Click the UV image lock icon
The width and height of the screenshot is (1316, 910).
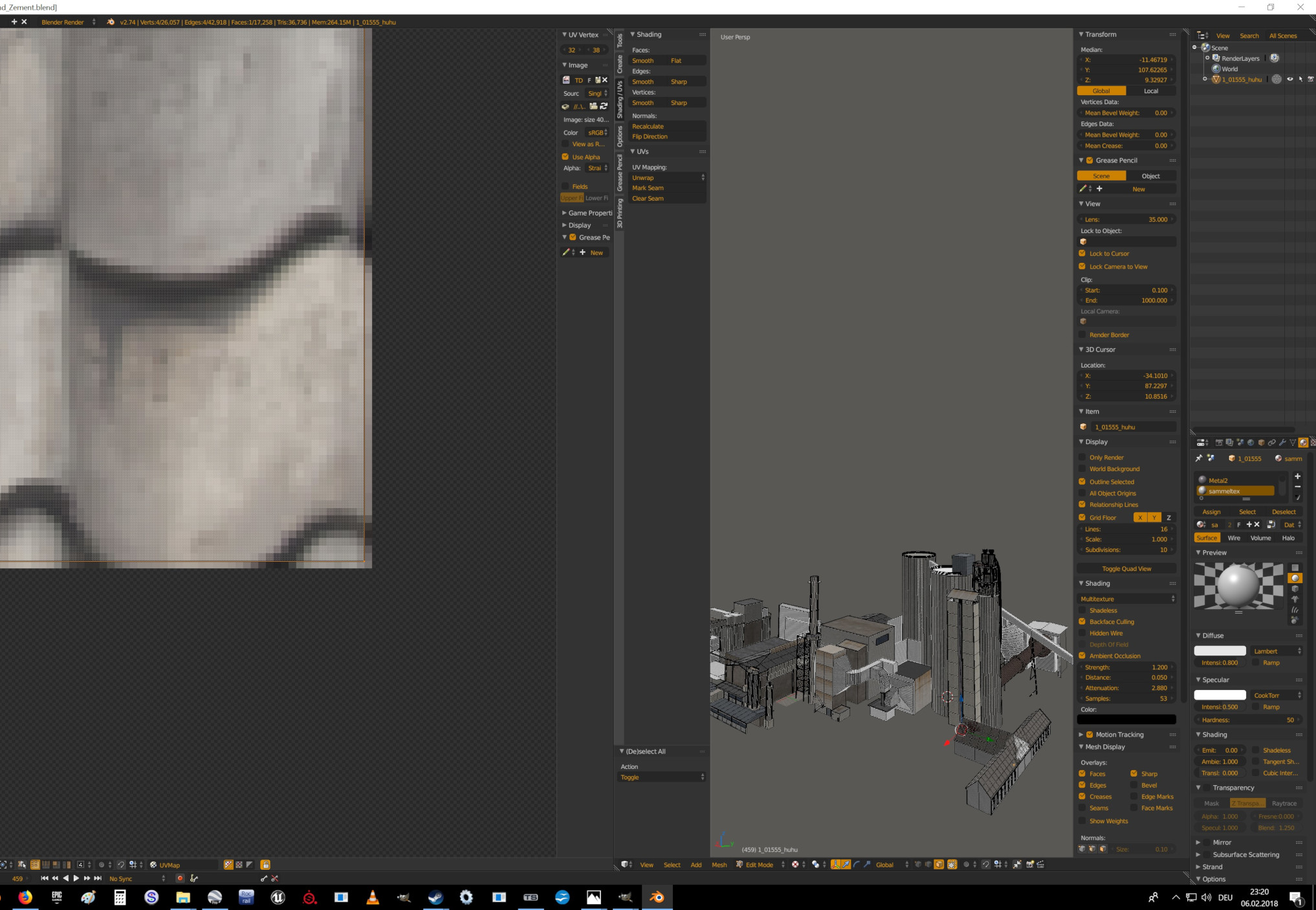point(265,865)
